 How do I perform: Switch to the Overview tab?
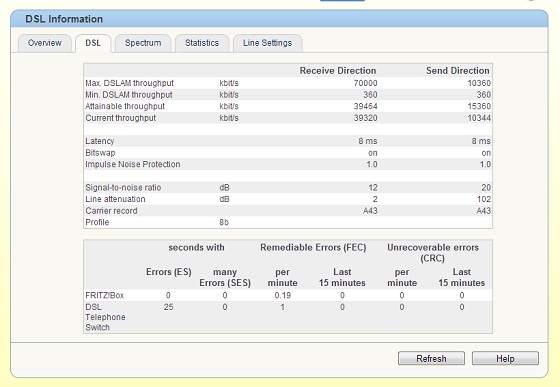[x=45, y=43]
